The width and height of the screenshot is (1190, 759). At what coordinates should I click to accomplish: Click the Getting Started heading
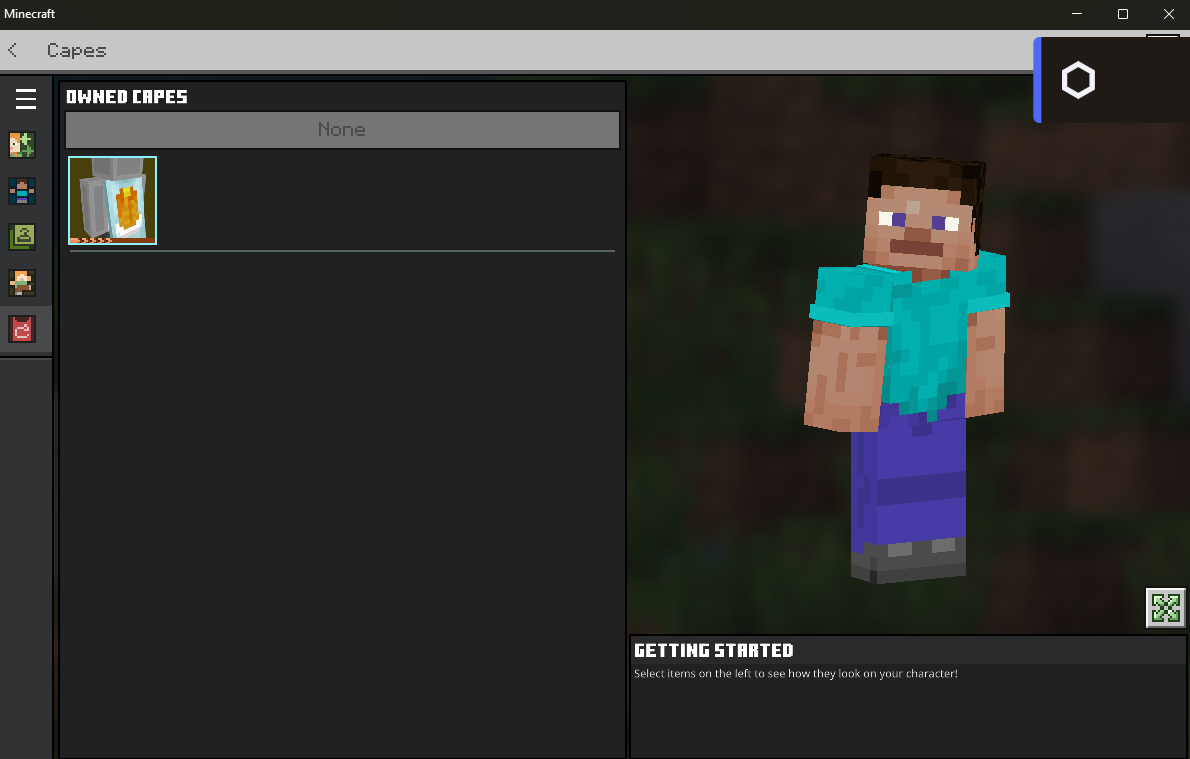pyautogui.click(x=713, y=650)
